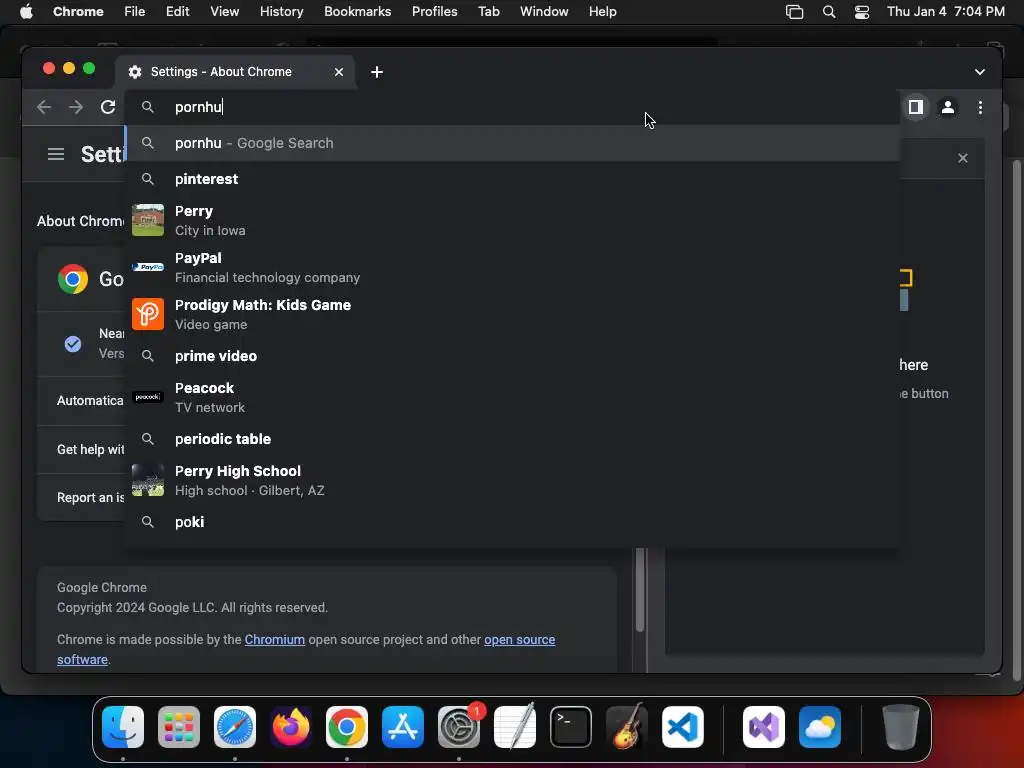Open the Help menu
The width and height of the screenshot is (1024, 768).
click(602, 12)
